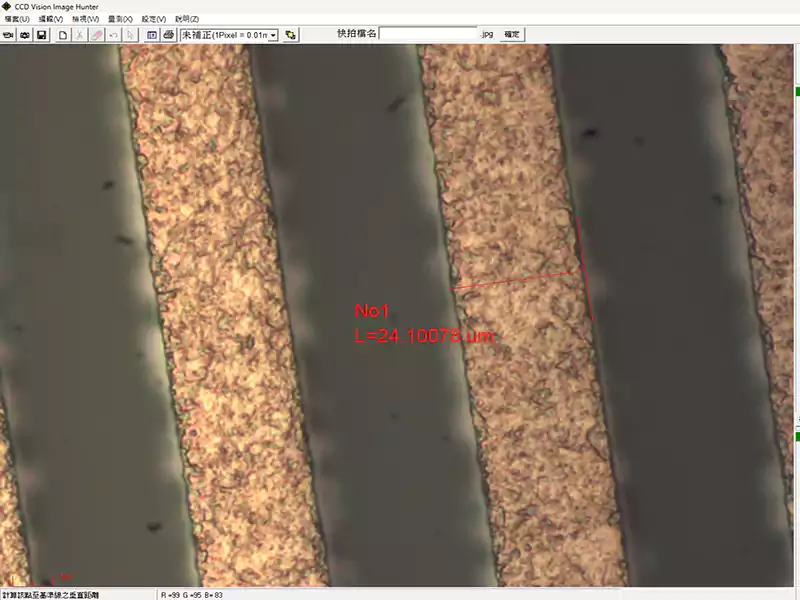Select the No1 measurement length label
This screenshot has height=600, width=800.
point(423,335)
